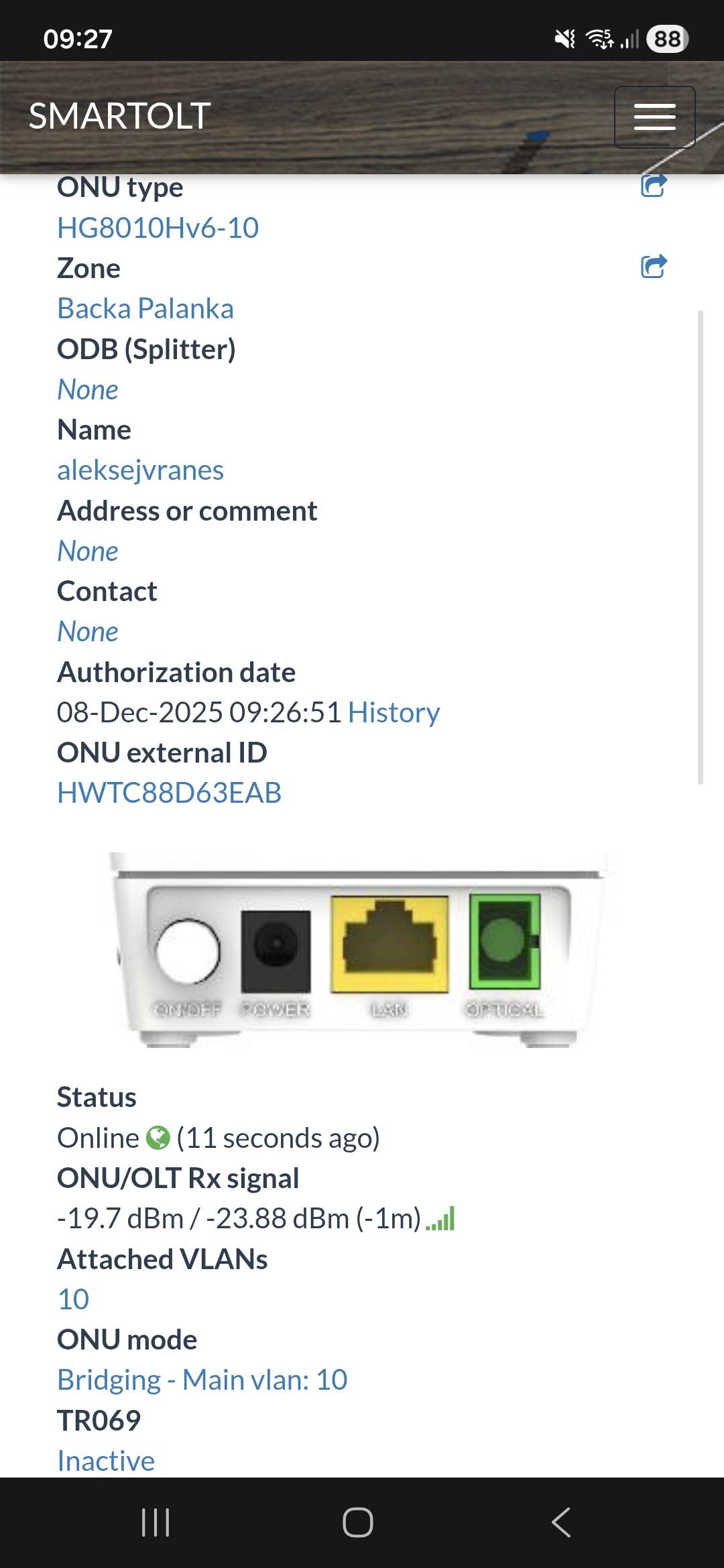Image resolution: width=724 pixels, height=1568 pixels.
Task: Tap the Android recent apps button
Action: point(156,1522)
